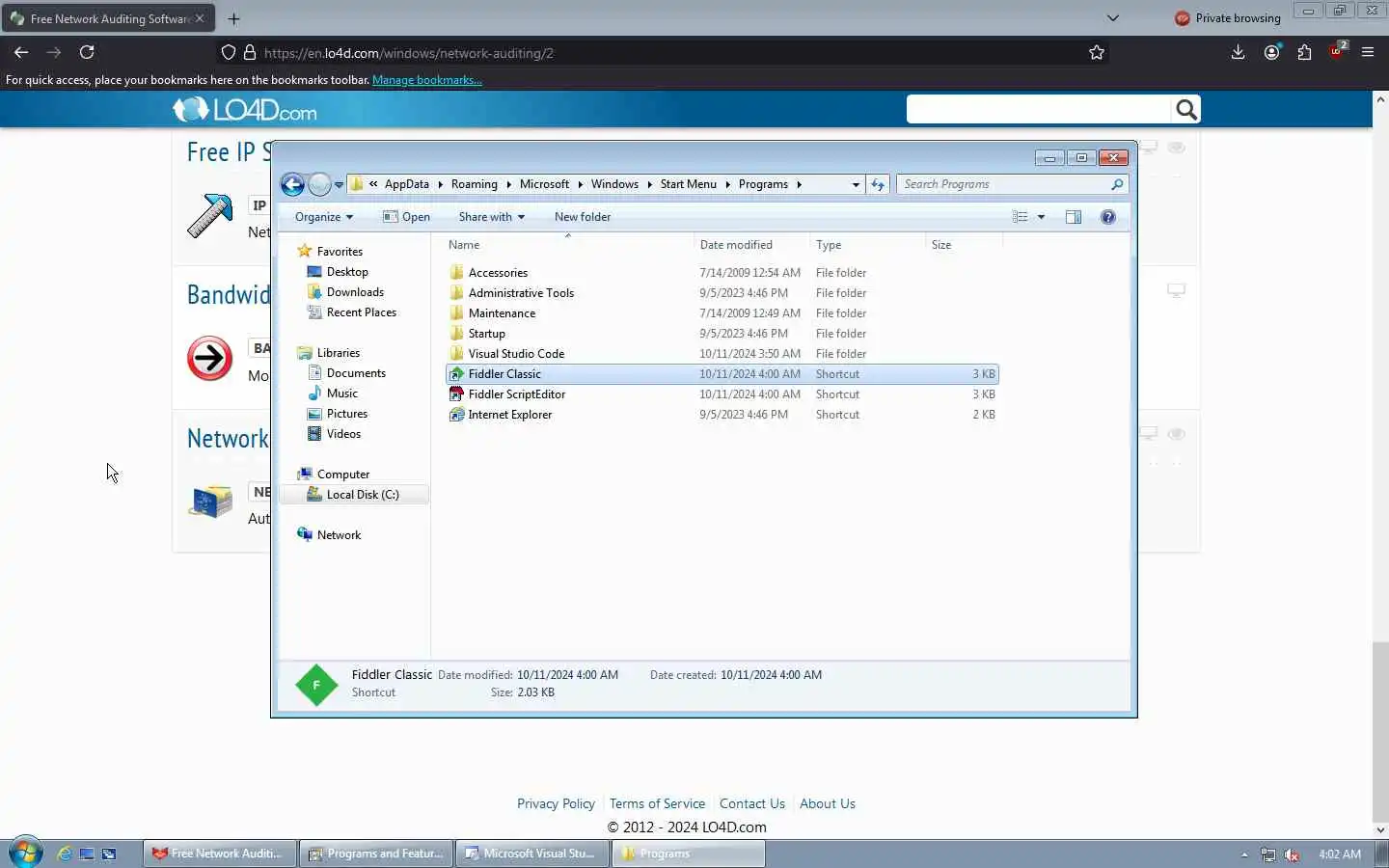This screenshot has height=868, width=1389.
Task: Expand arrow after Microsoft in breadcrumb
Action: (580, 184)
